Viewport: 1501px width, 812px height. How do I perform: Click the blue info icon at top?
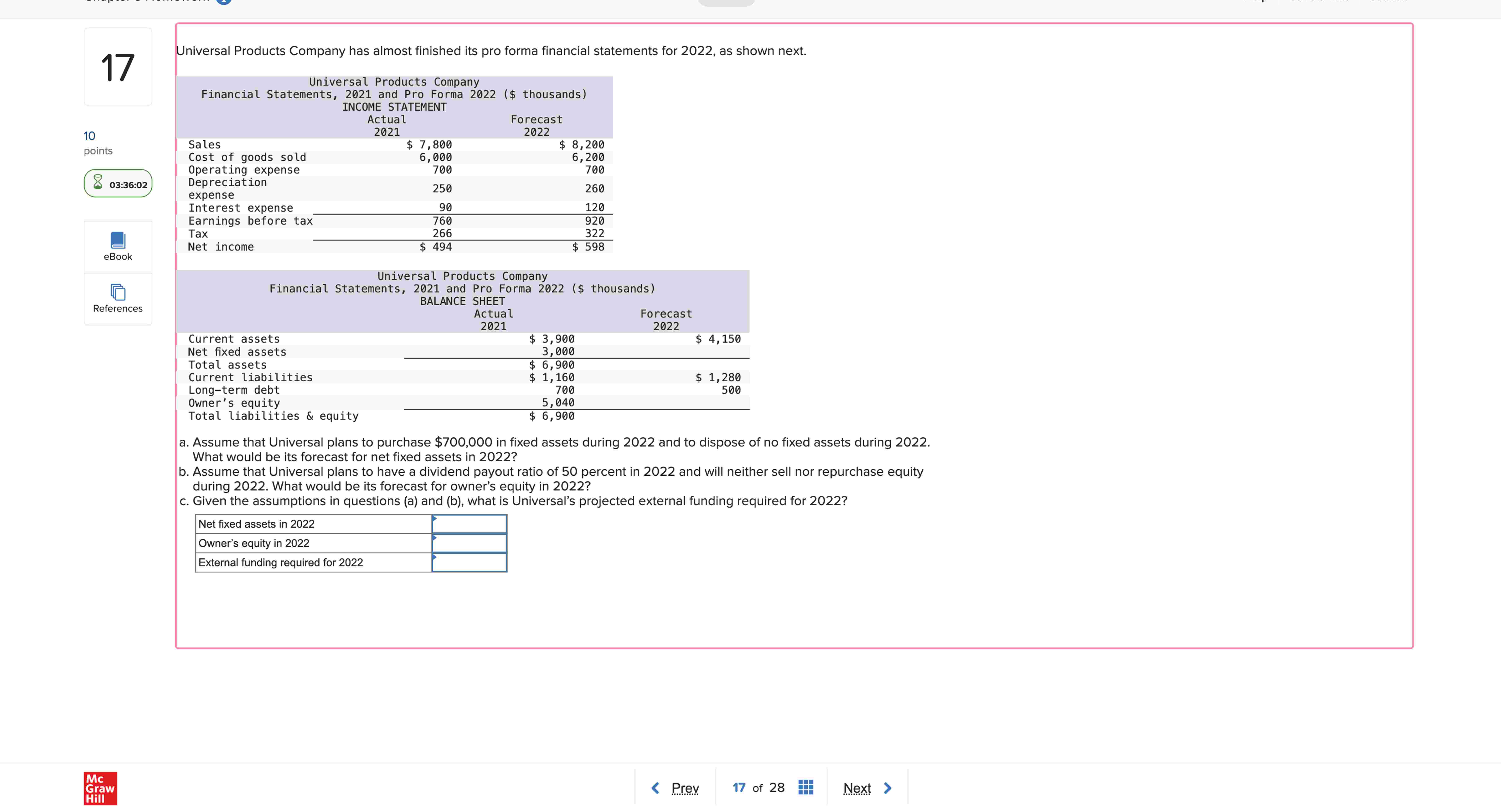point(224,1)
